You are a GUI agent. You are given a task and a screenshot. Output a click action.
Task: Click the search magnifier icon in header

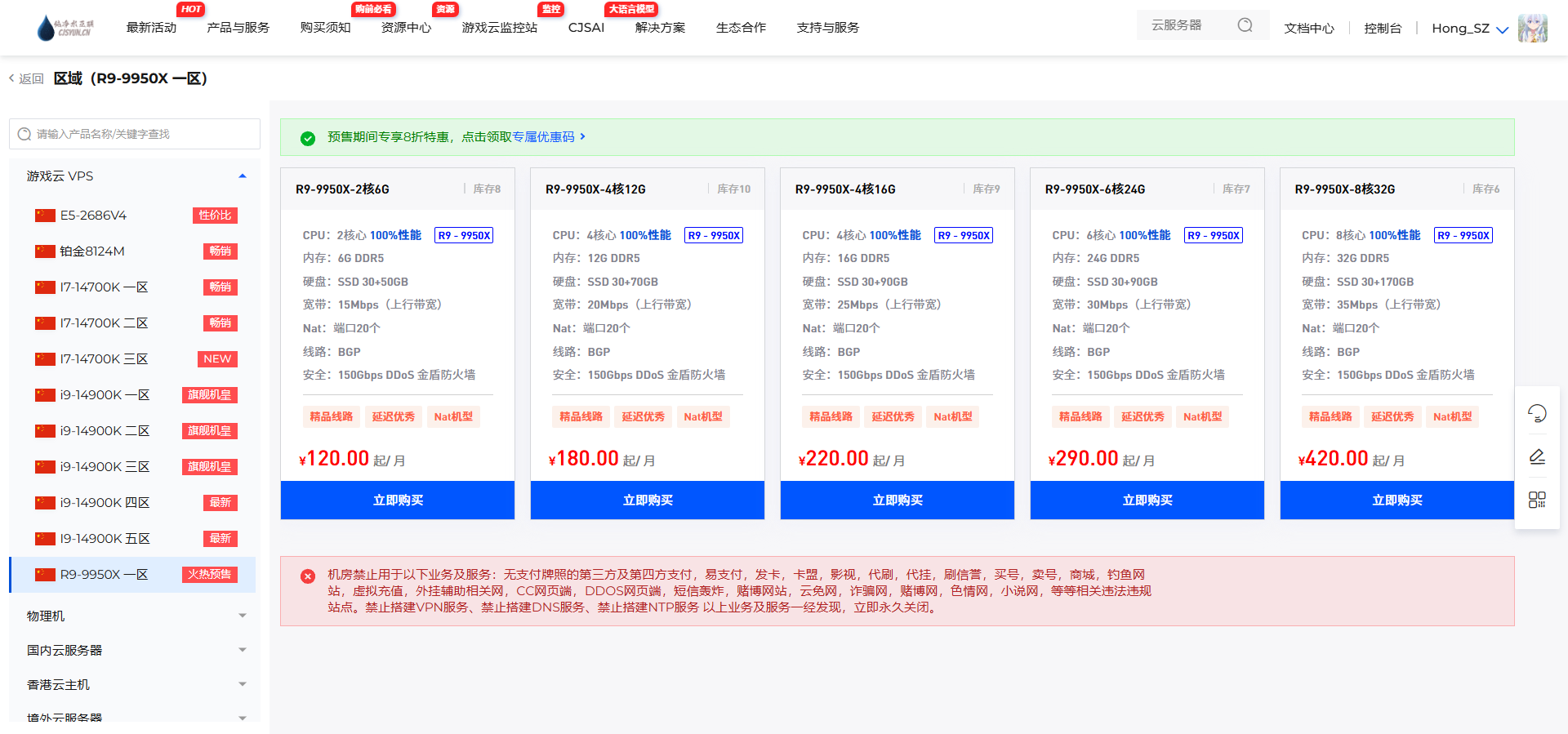[x=1245, y=25]
